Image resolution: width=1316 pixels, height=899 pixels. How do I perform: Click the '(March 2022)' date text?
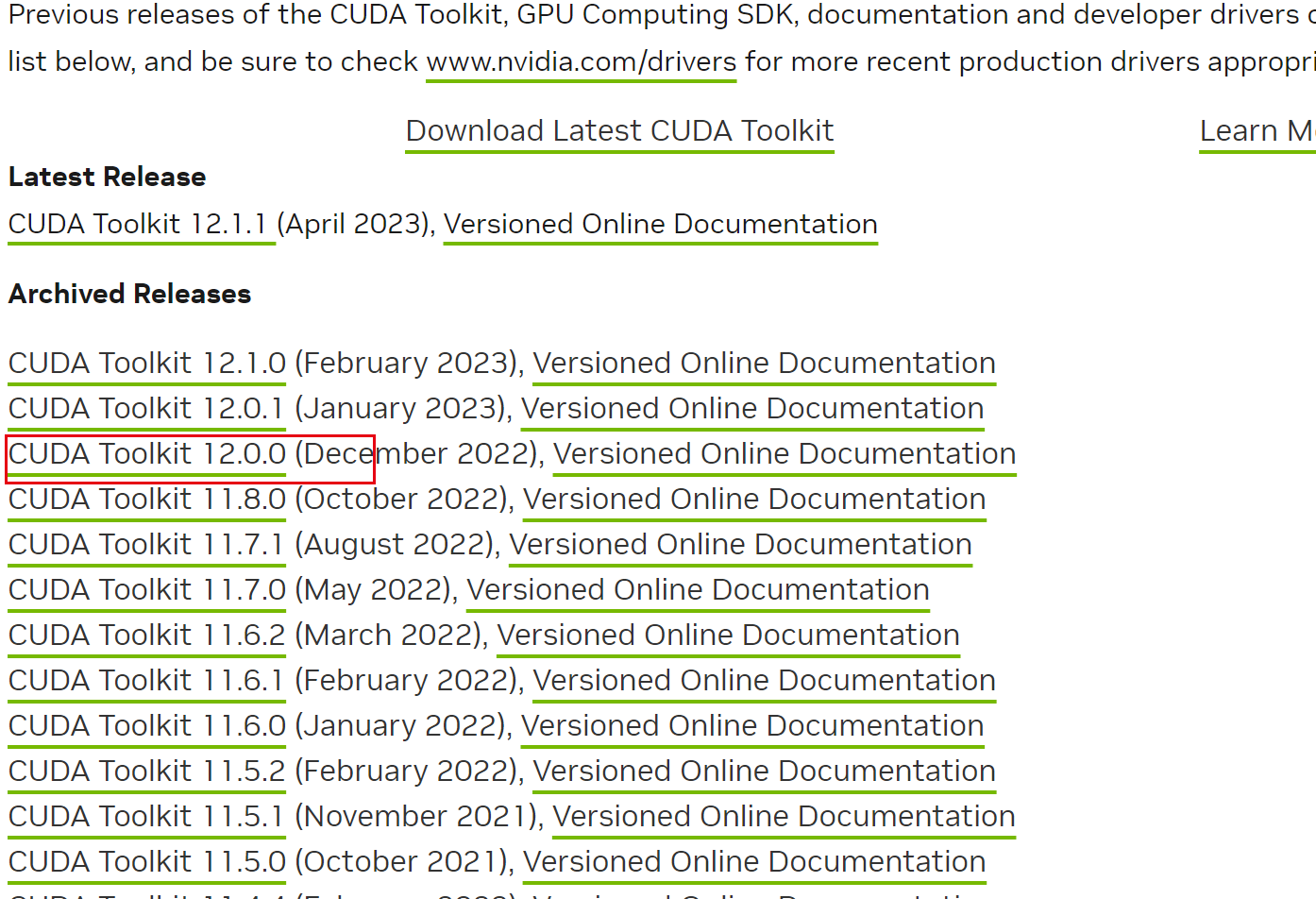point(390,636)
